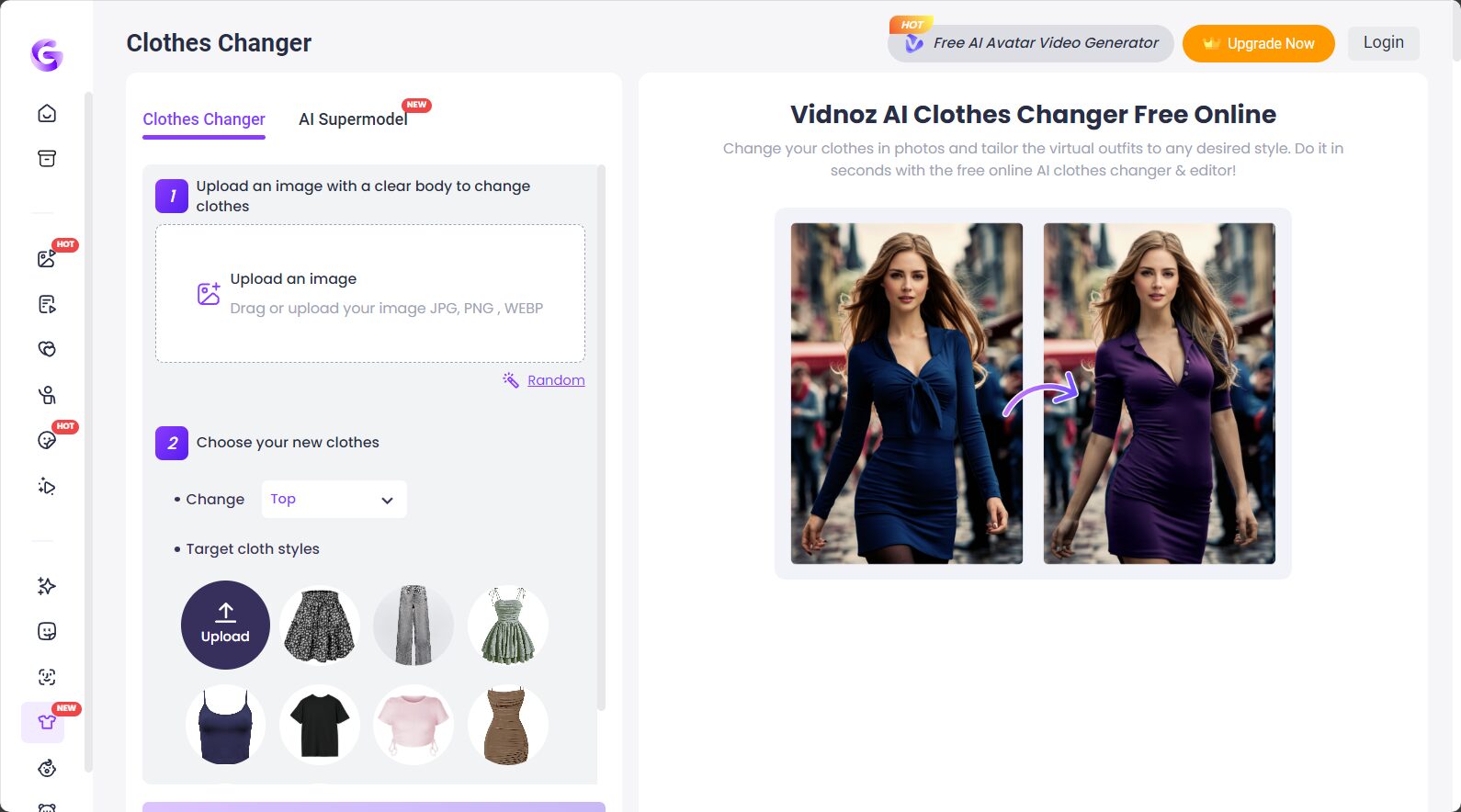Open the archive box icon in sidebar
Image resolution: width=1461 pixels, height=812 pixels.
click(x=47, y=158)
